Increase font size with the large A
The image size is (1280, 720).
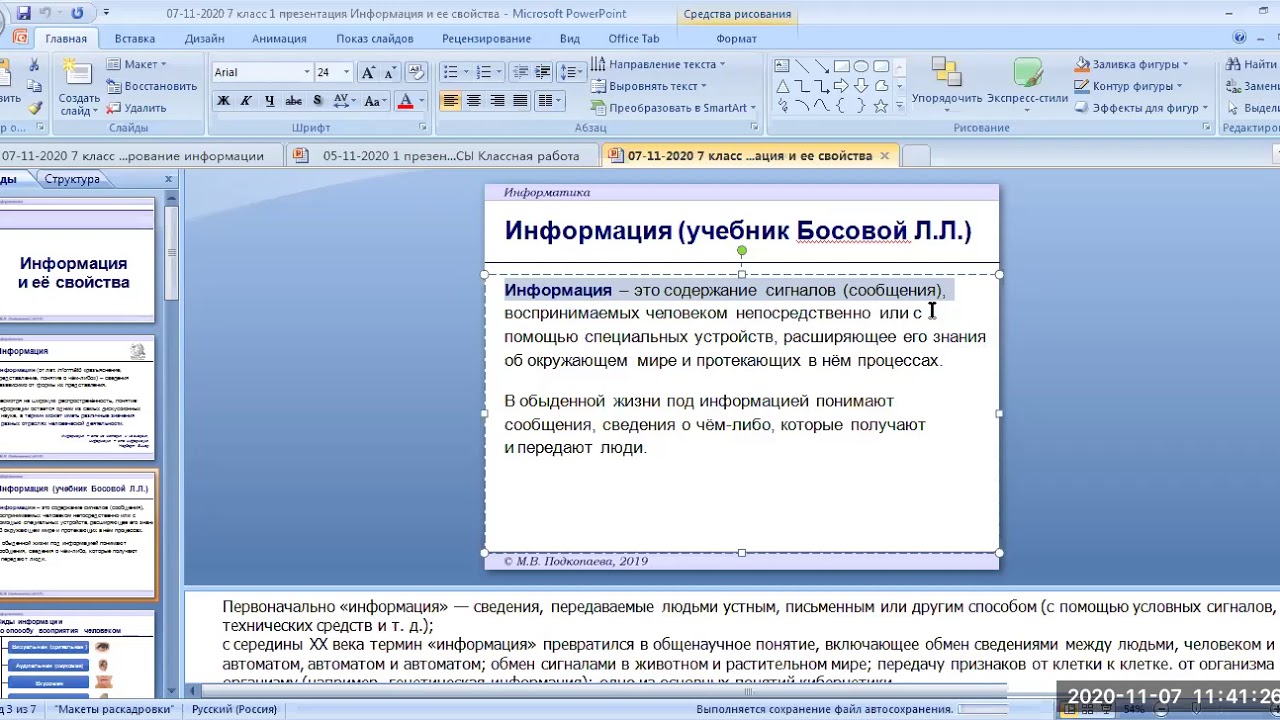point(368,72)
